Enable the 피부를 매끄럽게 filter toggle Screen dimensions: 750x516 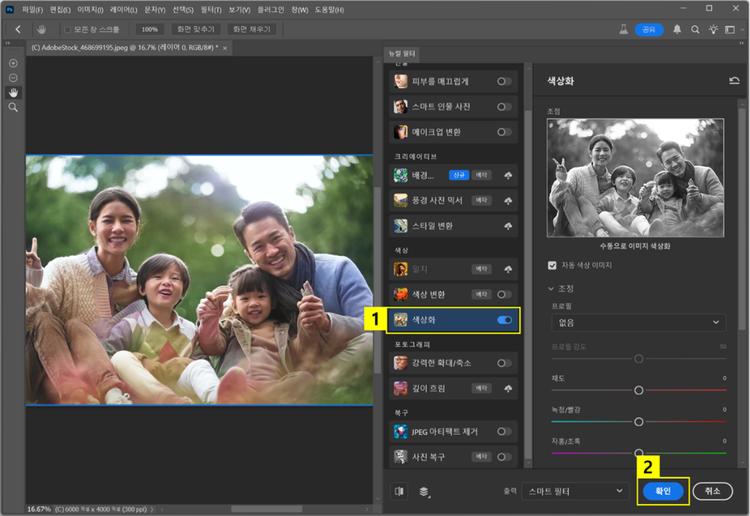[x=504, y=81]
